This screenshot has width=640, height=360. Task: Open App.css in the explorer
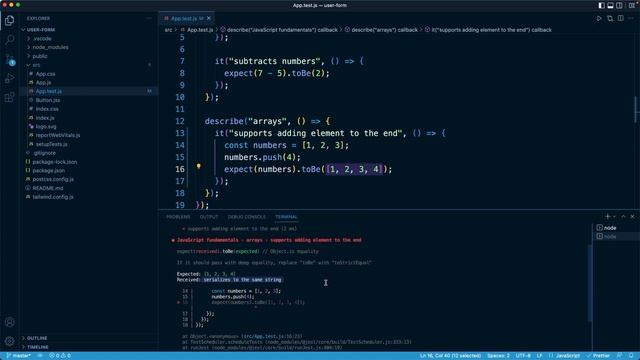[45, 74]
